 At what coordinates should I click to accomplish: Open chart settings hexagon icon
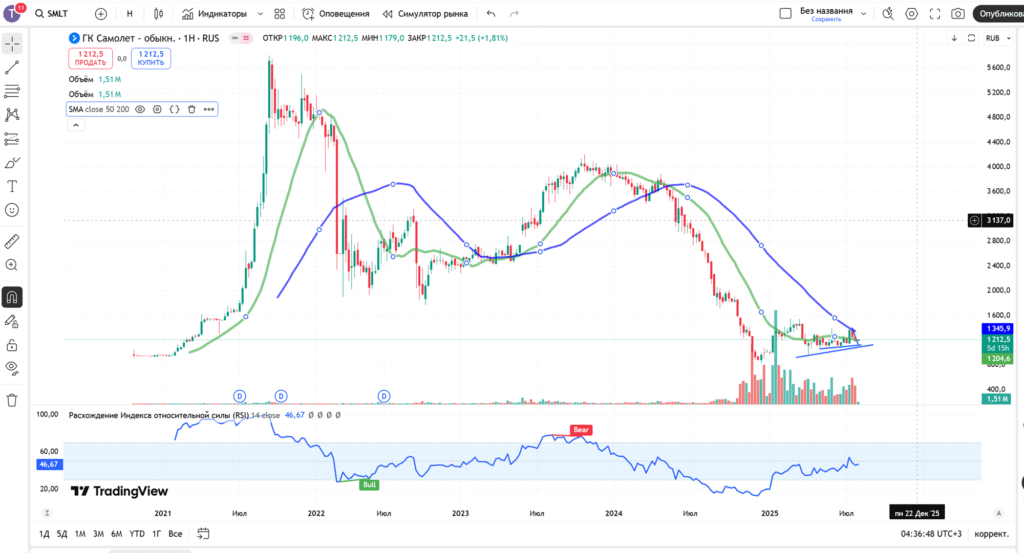point(911,14)
